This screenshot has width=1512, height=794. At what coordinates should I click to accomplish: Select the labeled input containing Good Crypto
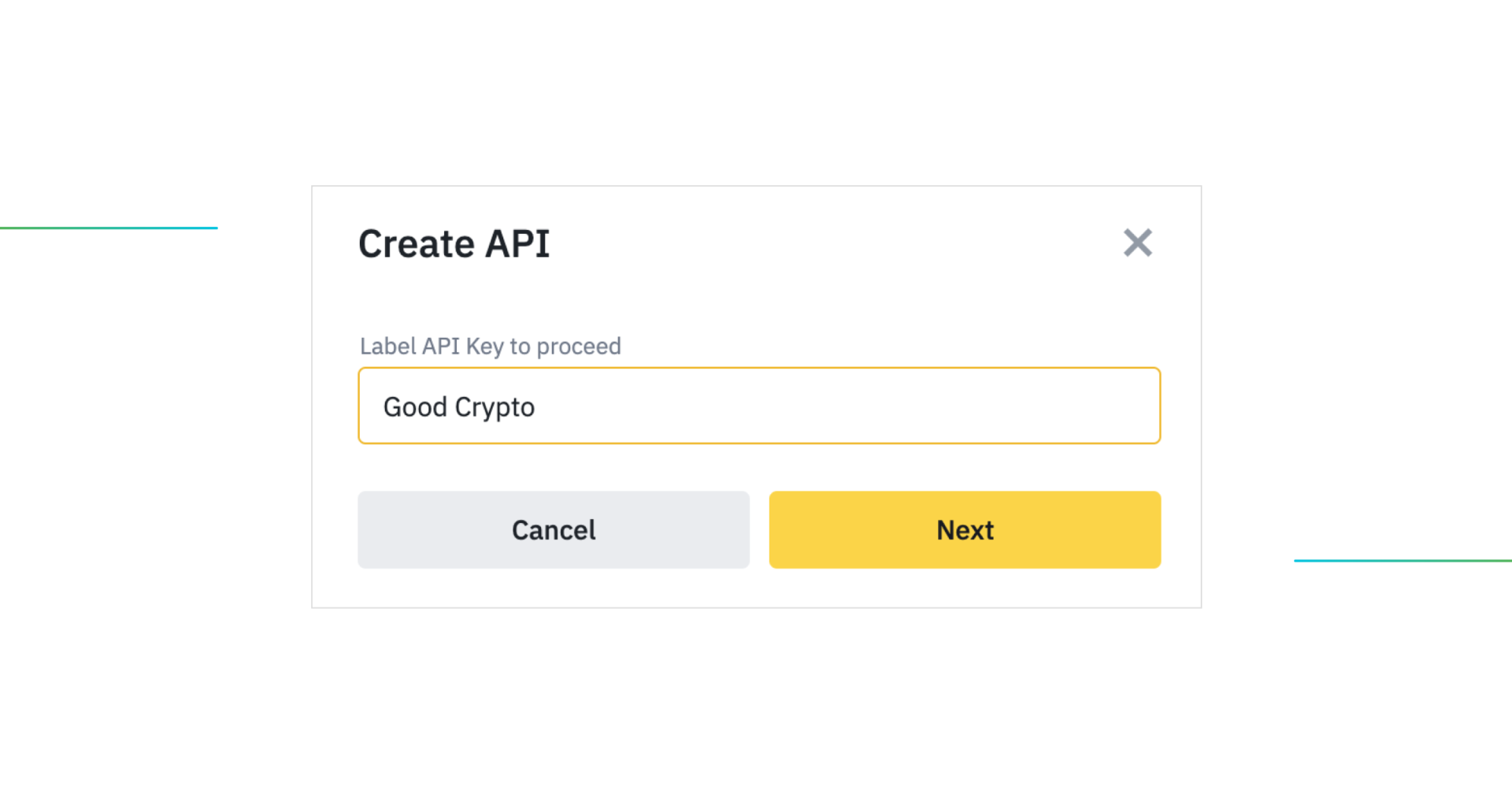point(758,406)
